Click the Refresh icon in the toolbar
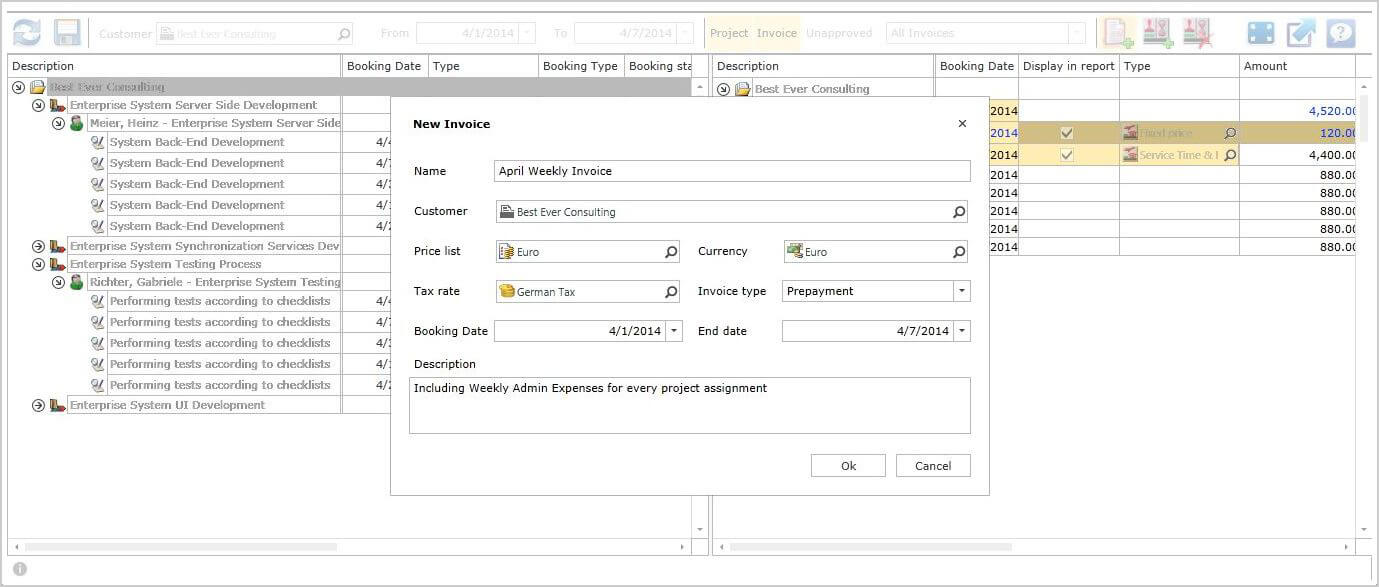Screen dimensions: 1379x587 [x=27, y=33]
